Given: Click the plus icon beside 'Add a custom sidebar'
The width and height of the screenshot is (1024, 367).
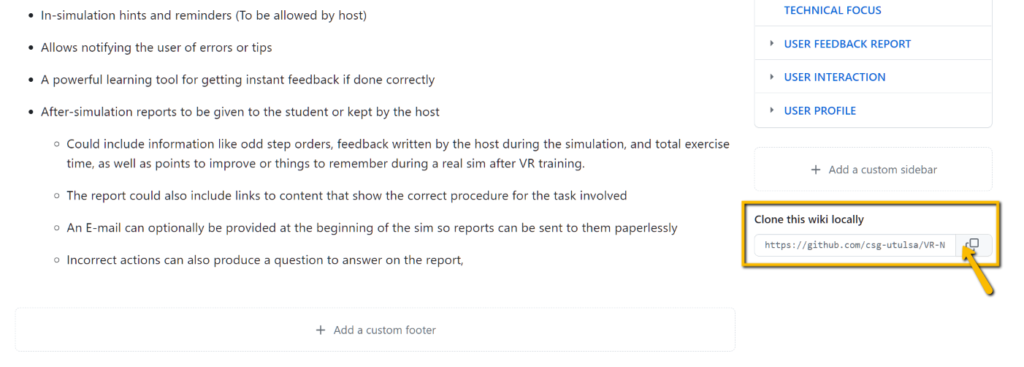Looking at the screenshot, I should 815,170.
